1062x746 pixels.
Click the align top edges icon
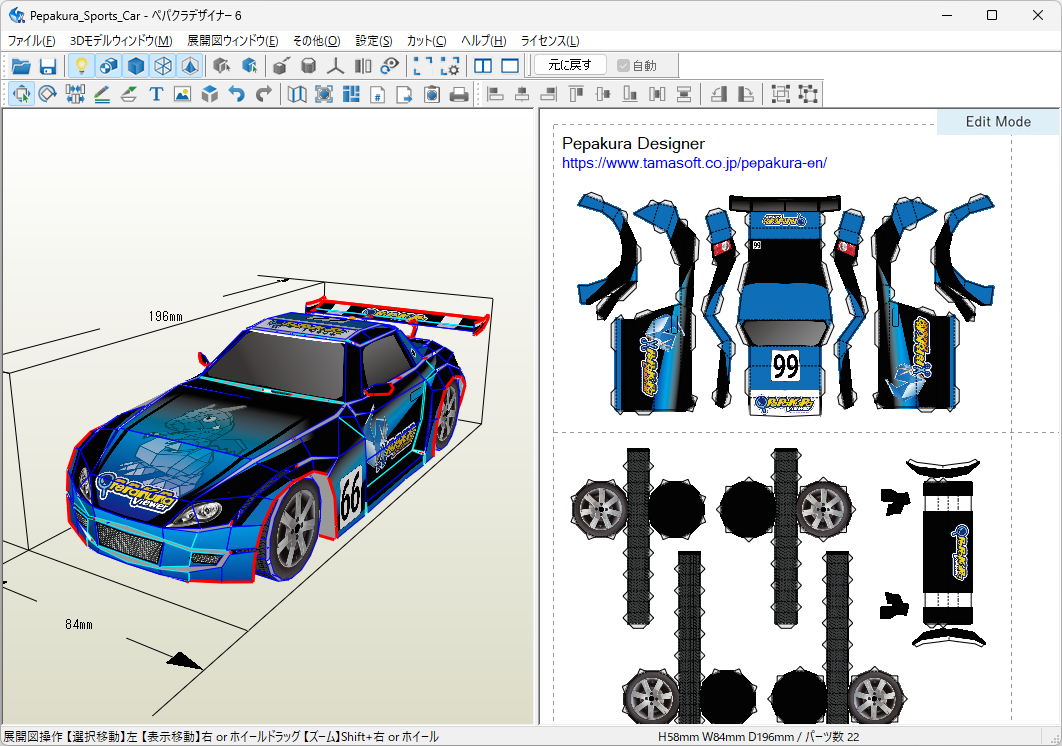pos(576,94)
